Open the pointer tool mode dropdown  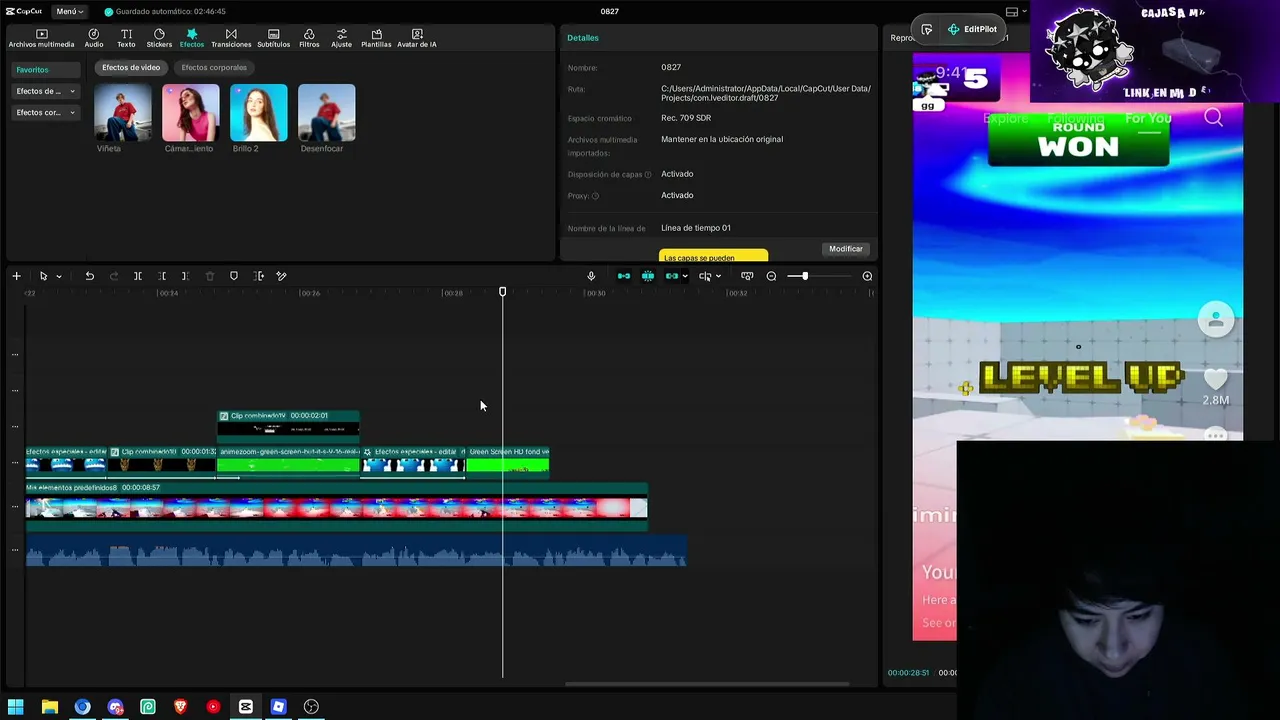click(59, 276)
